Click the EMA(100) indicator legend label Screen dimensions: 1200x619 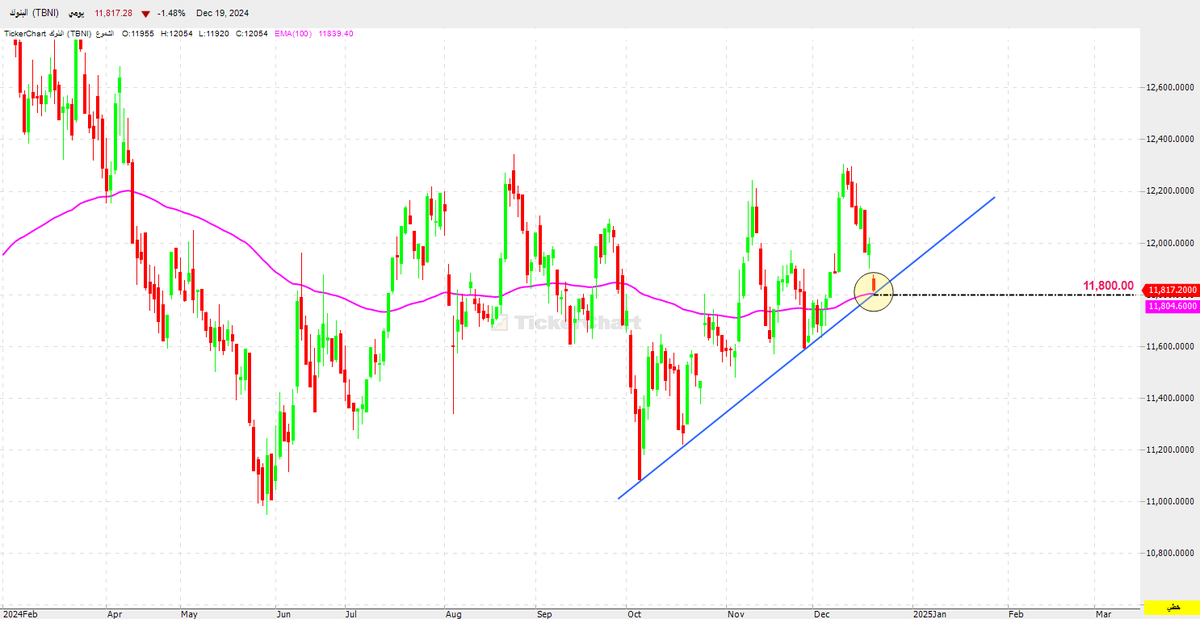tap(292, 33)
